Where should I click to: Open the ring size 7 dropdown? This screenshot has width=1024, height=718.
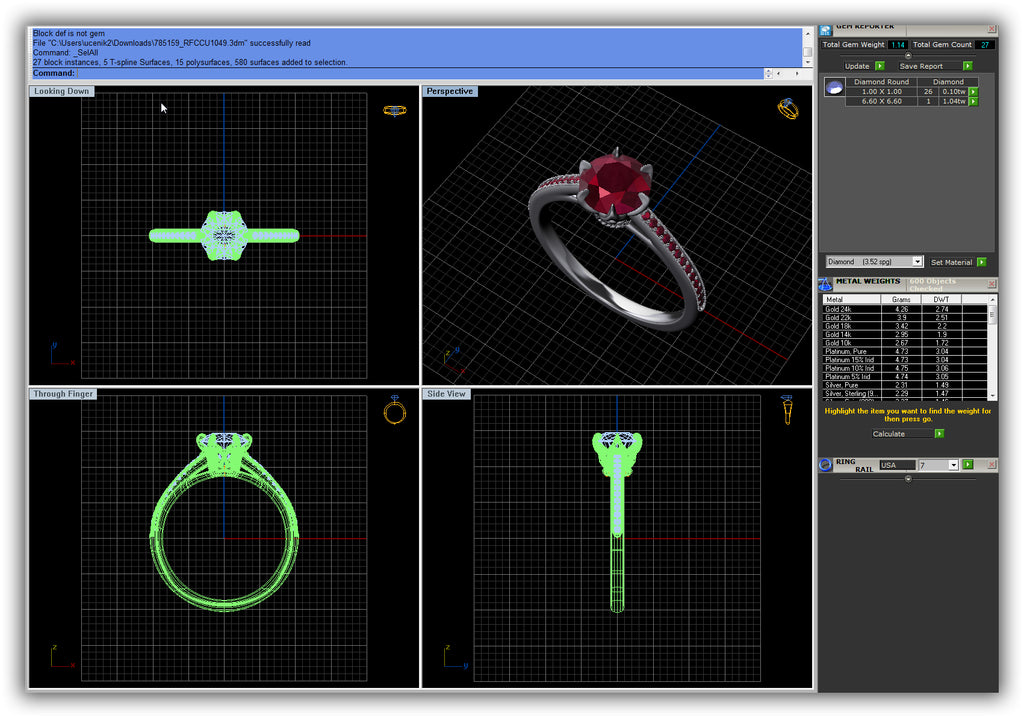[953, 465]
